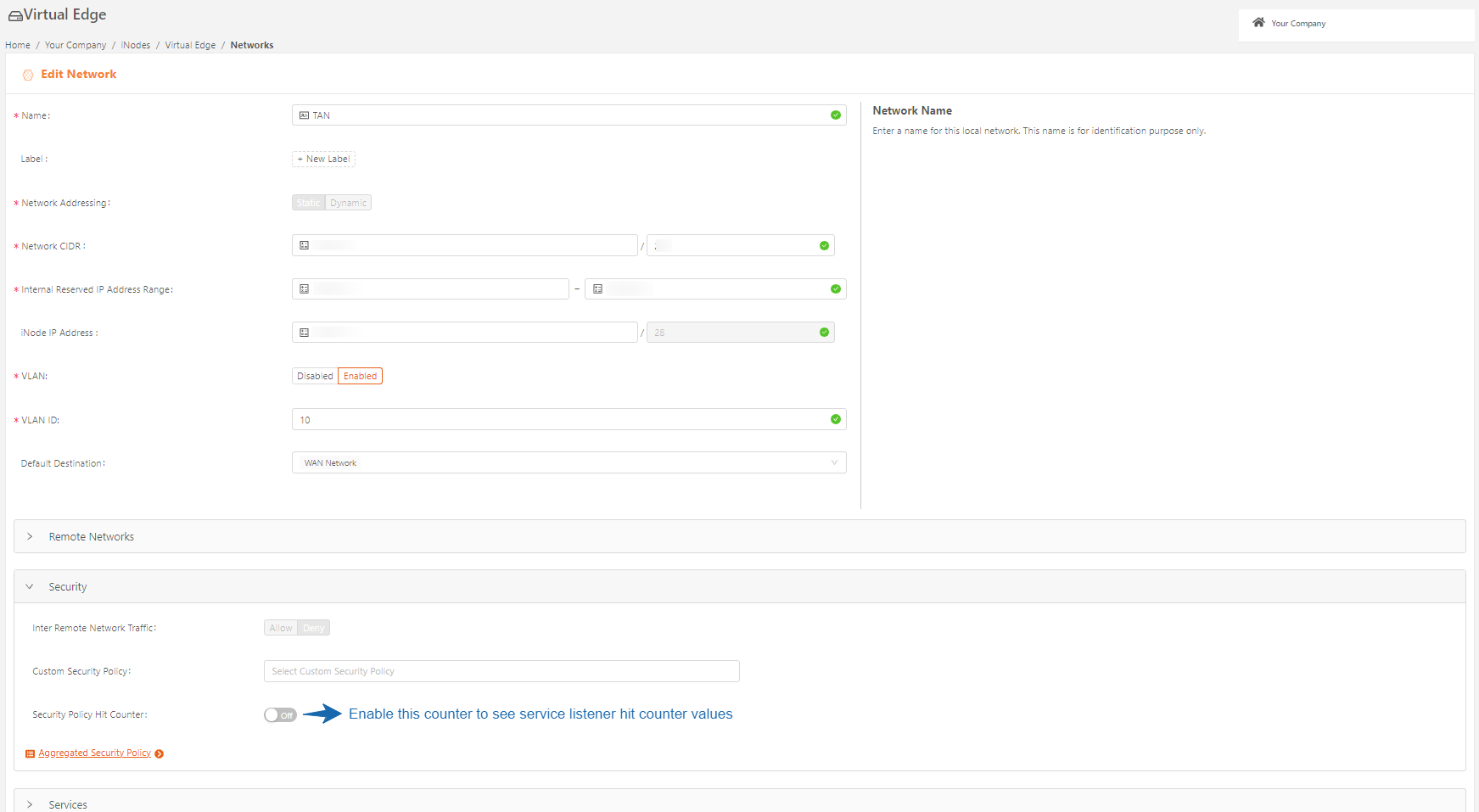Image resolution: width=1479 pixels, height=812 pixels.
Task: Click the iNode IP Address input
Action: (465, 333)
